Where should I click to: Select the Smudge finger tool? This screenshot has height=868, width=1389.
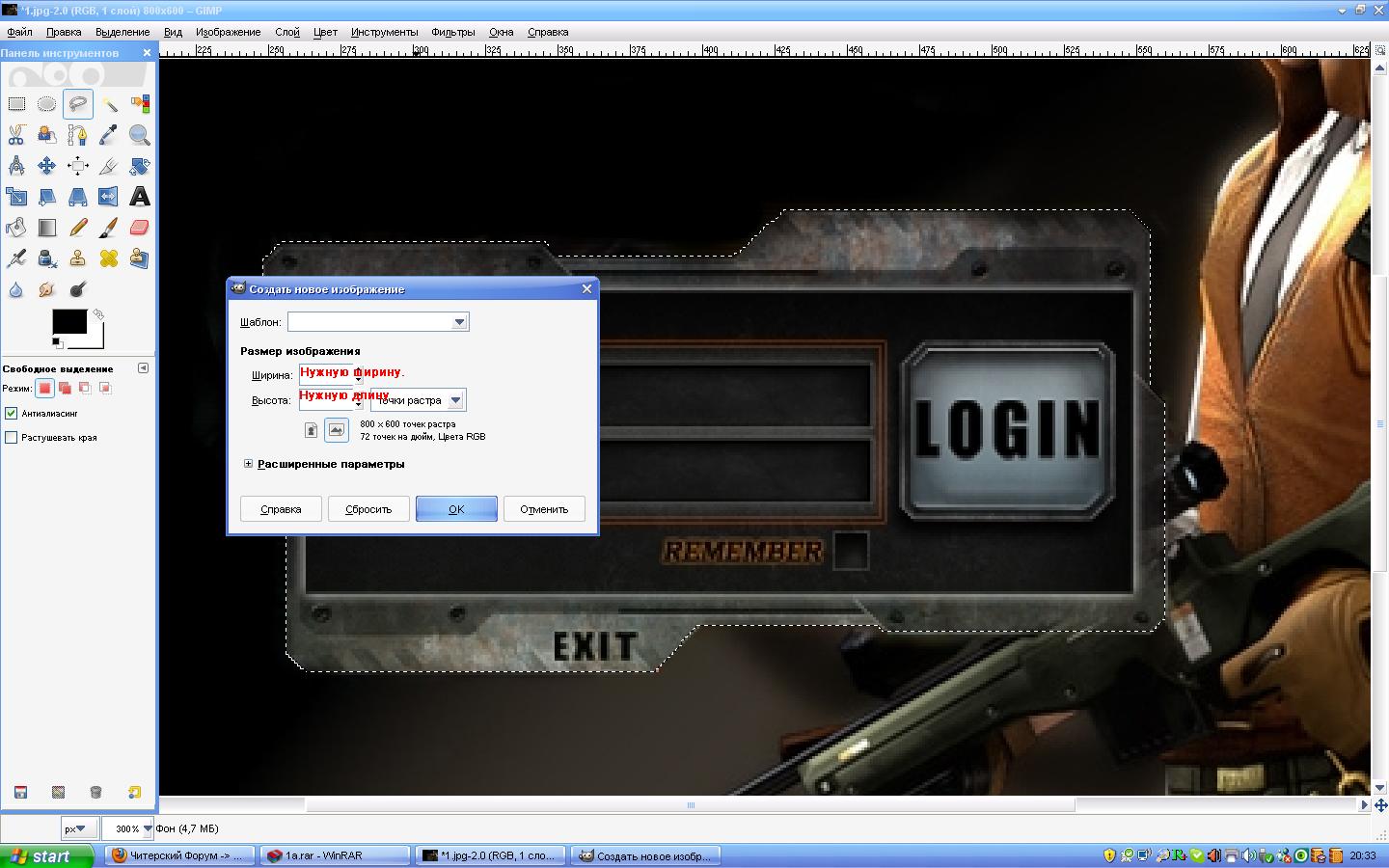(47, 289)
